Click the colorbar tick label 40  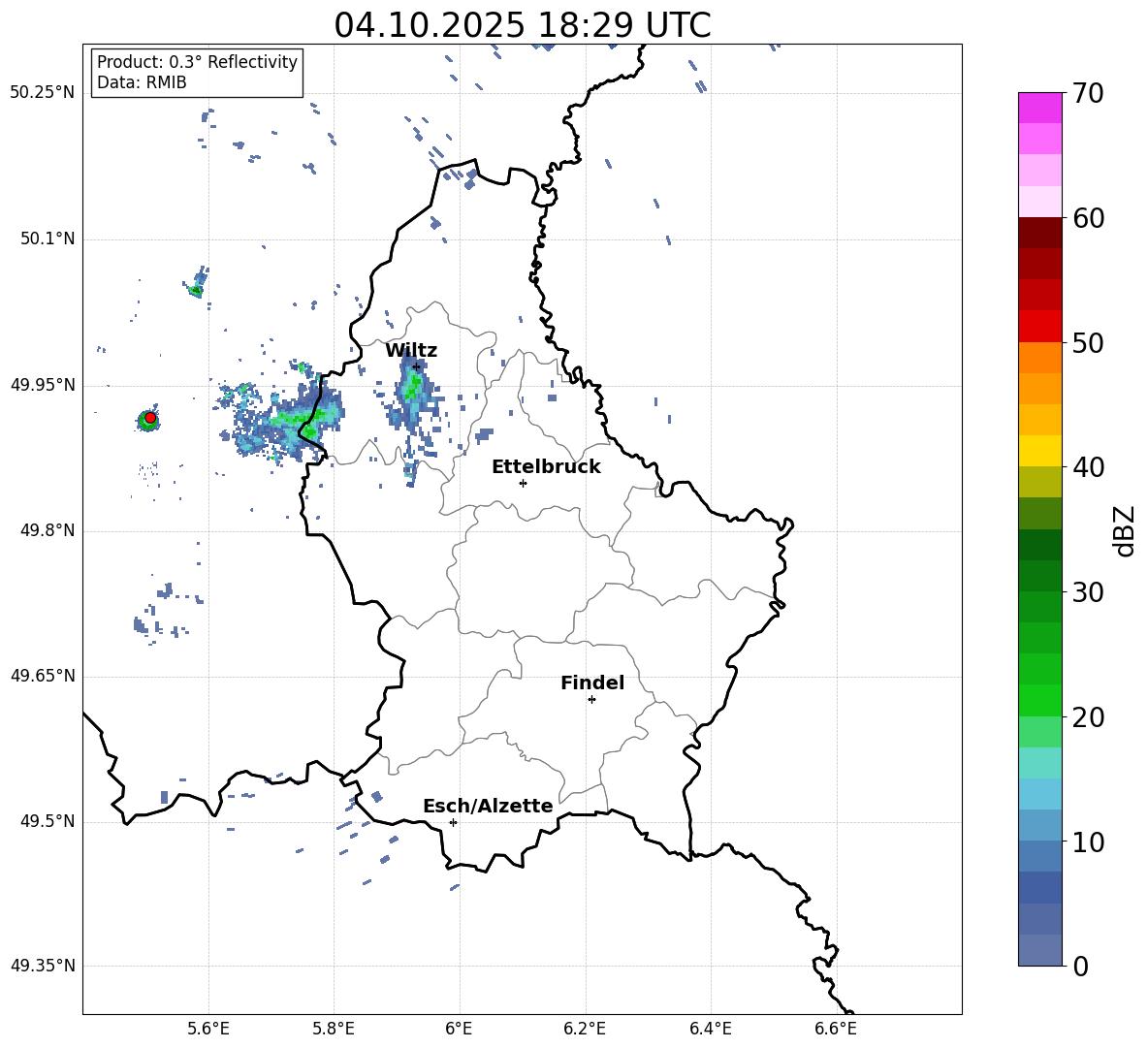tap(1088, 467)
